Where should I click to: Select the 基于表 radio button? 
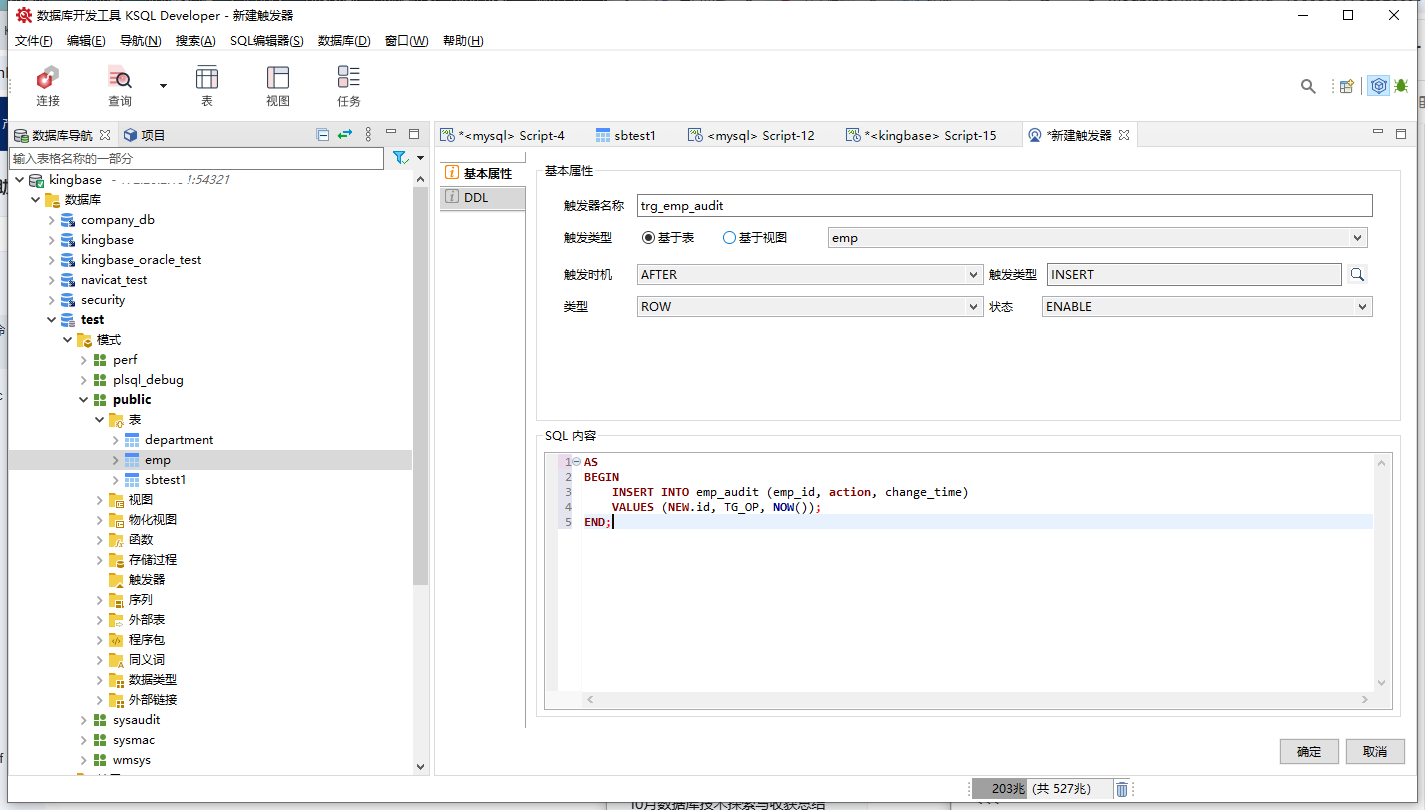pyautogui.click(x=648, y=238)
